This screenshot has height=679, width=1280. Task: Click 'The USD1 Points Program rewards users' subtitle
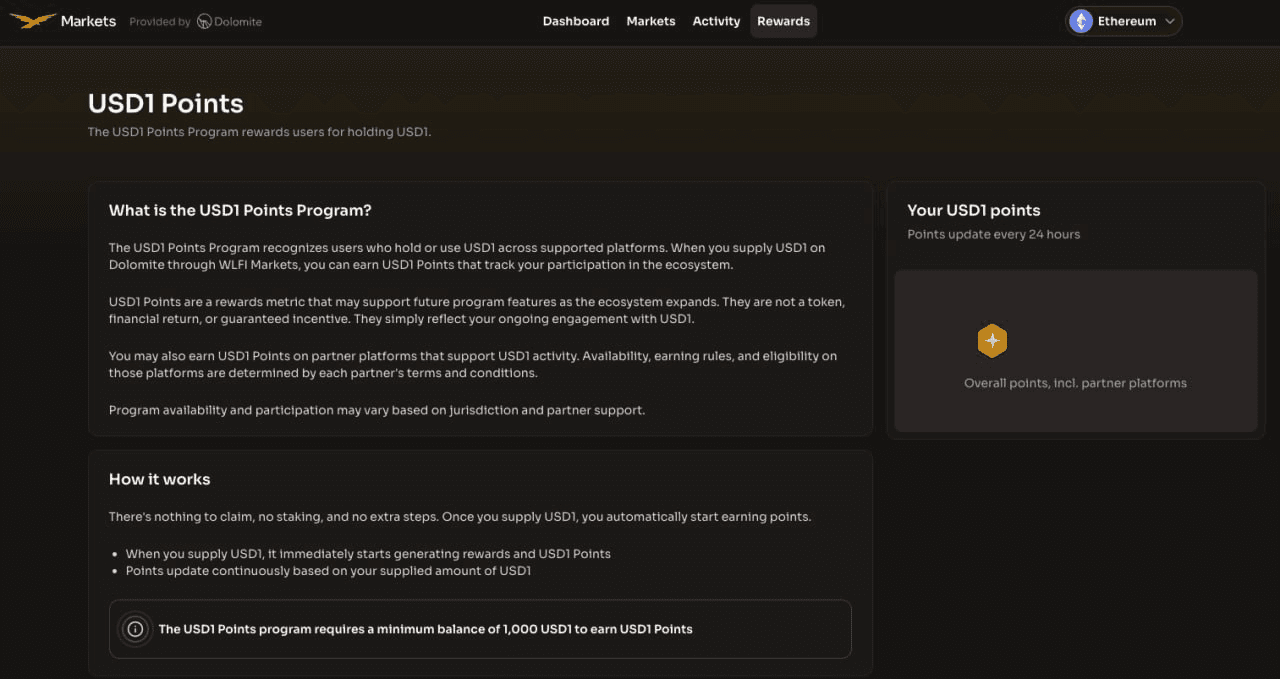click(259, 132)
